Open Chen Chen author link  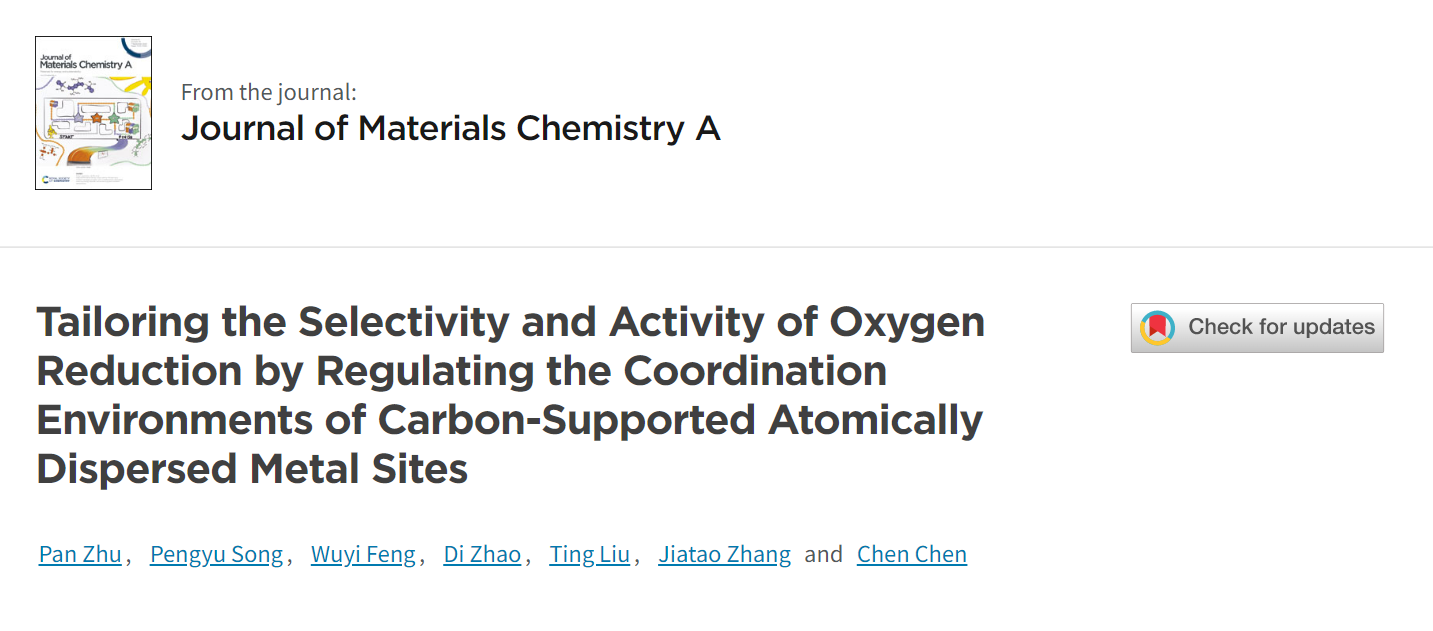tap(911, 554)
